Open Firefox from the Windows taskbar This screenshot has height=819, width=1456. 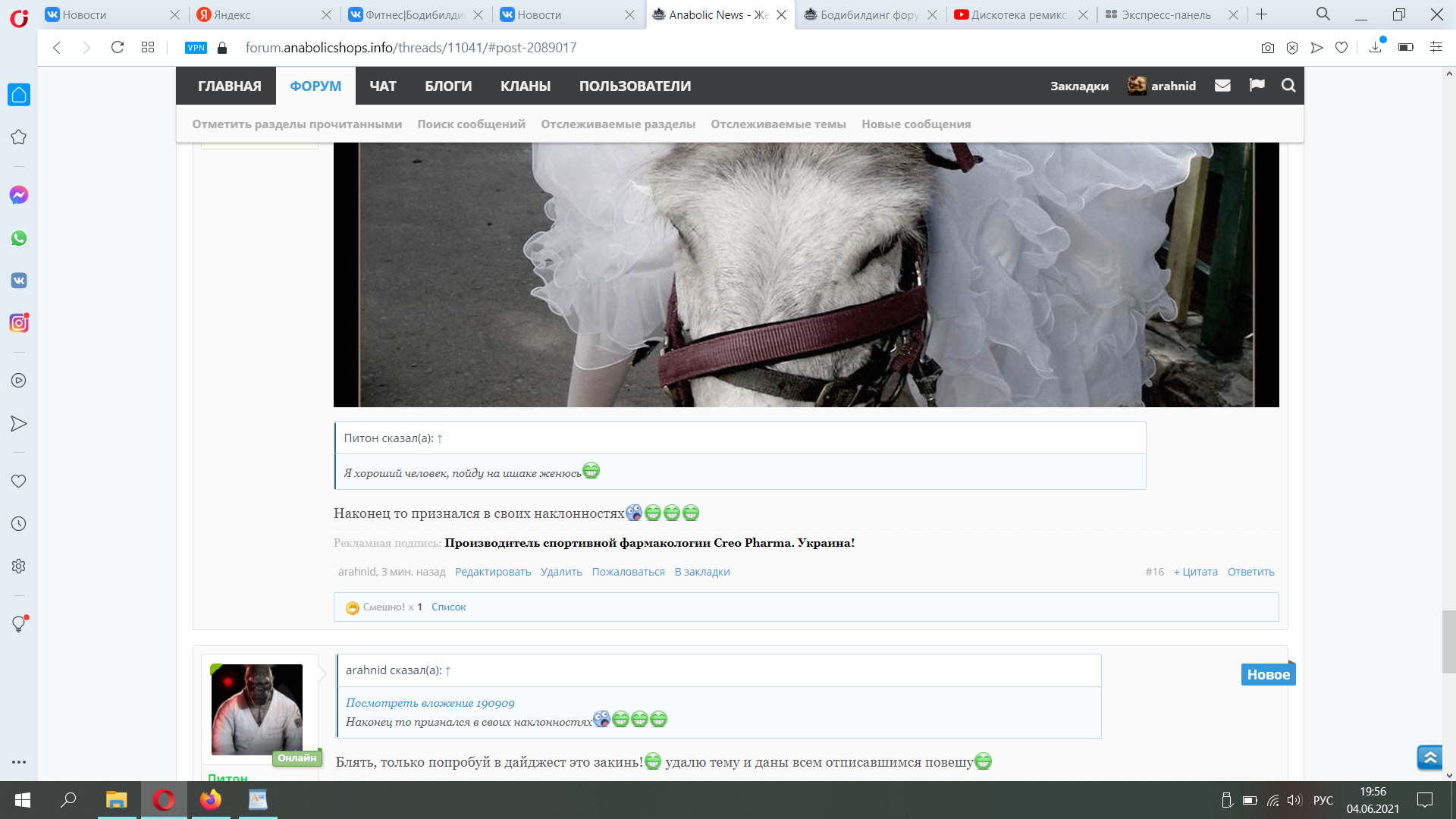pyautogui.click(x=211, y=800)
